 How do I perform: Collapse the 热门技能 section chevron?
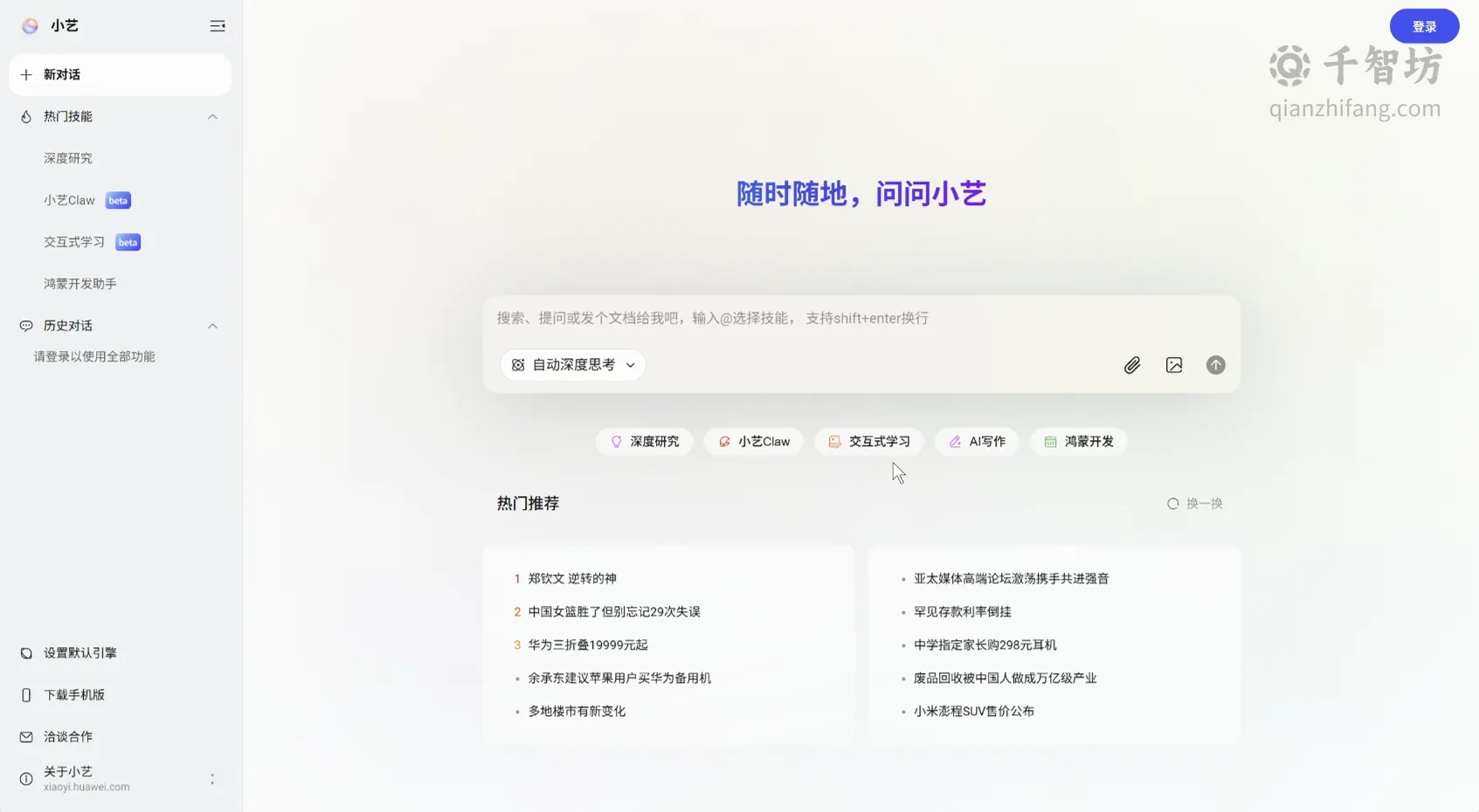click(212, 117)
